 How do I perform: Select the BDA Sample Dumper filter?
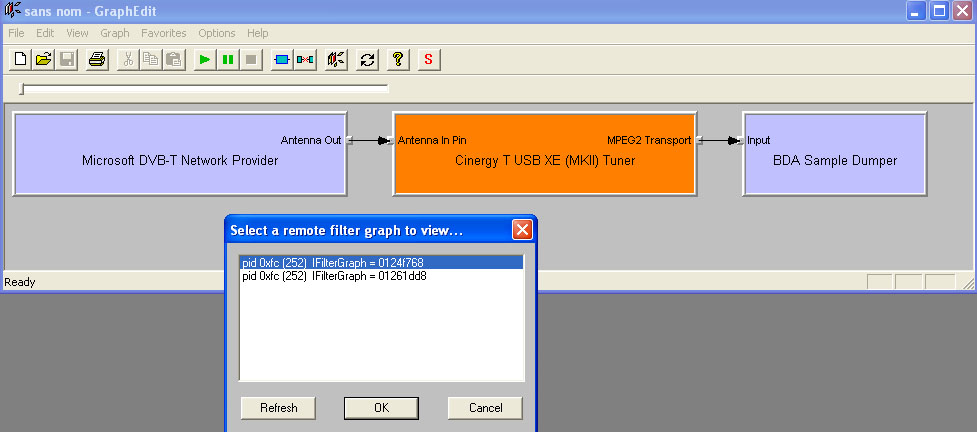click(834, 153)
